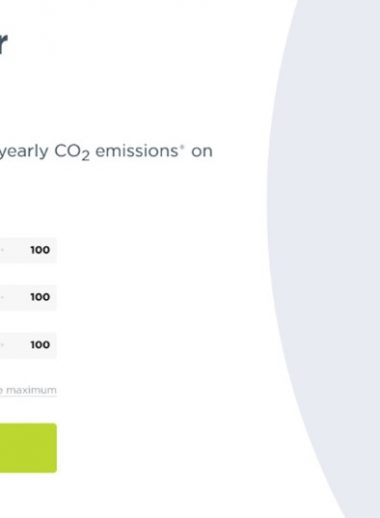Select the digit 1 in the first 100 field
The width and height of the screenshot is (380, 518).
pyautogui.click(x=33, y=250)
